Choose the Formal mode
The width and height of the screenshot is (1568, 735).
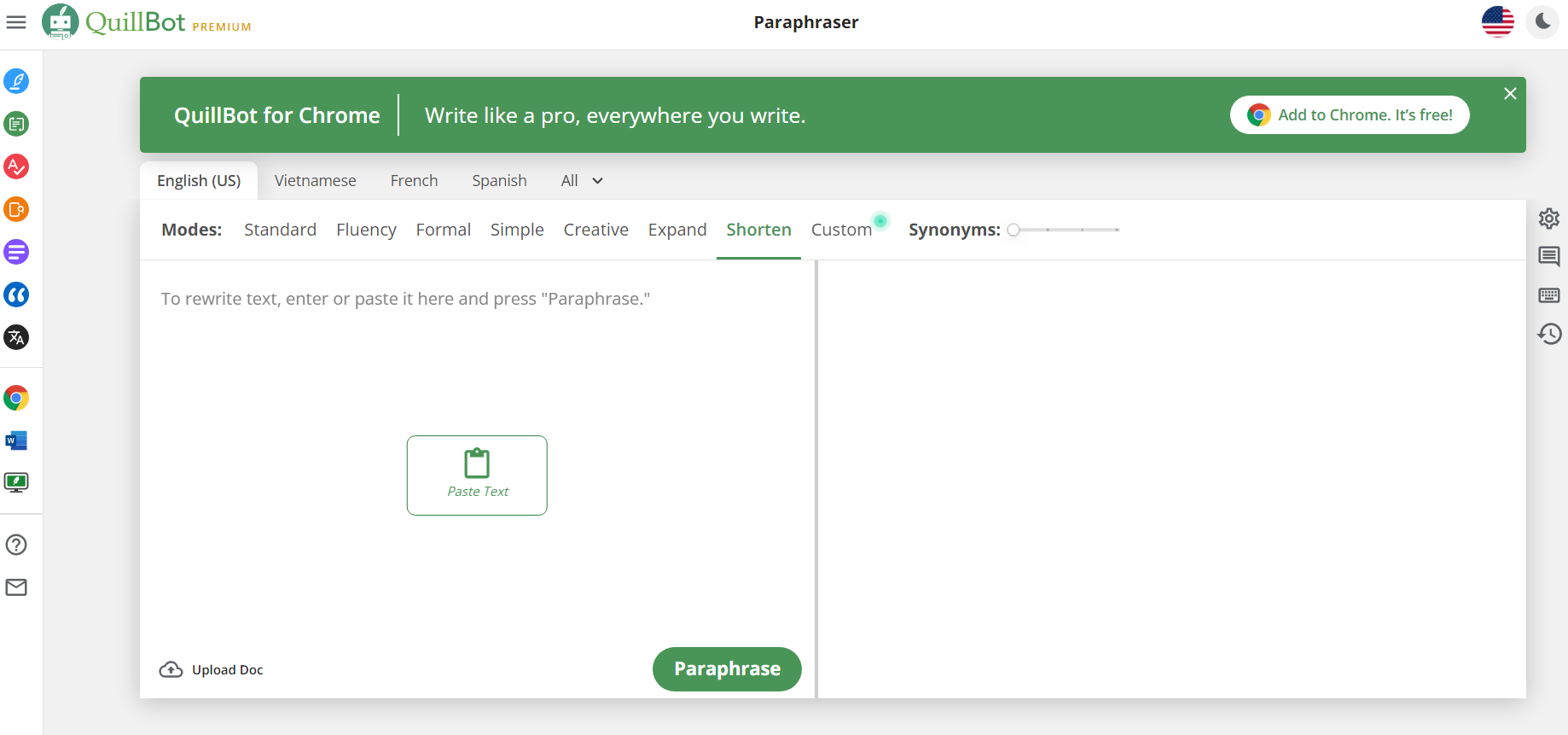click(x=444, y=230)
